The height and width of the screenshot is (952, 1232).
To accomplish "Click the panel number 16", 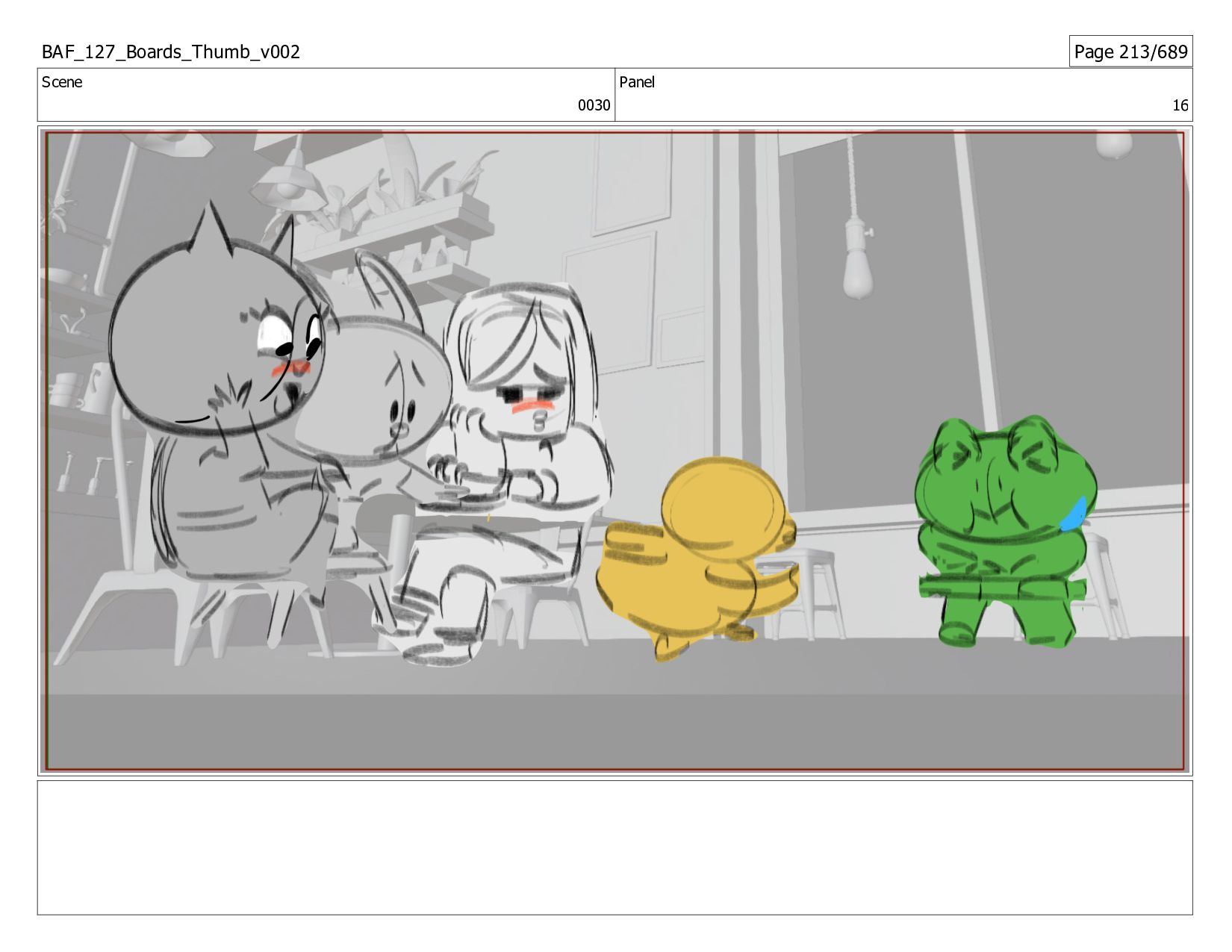I will pyautogui.click(x=1180, y=105).
